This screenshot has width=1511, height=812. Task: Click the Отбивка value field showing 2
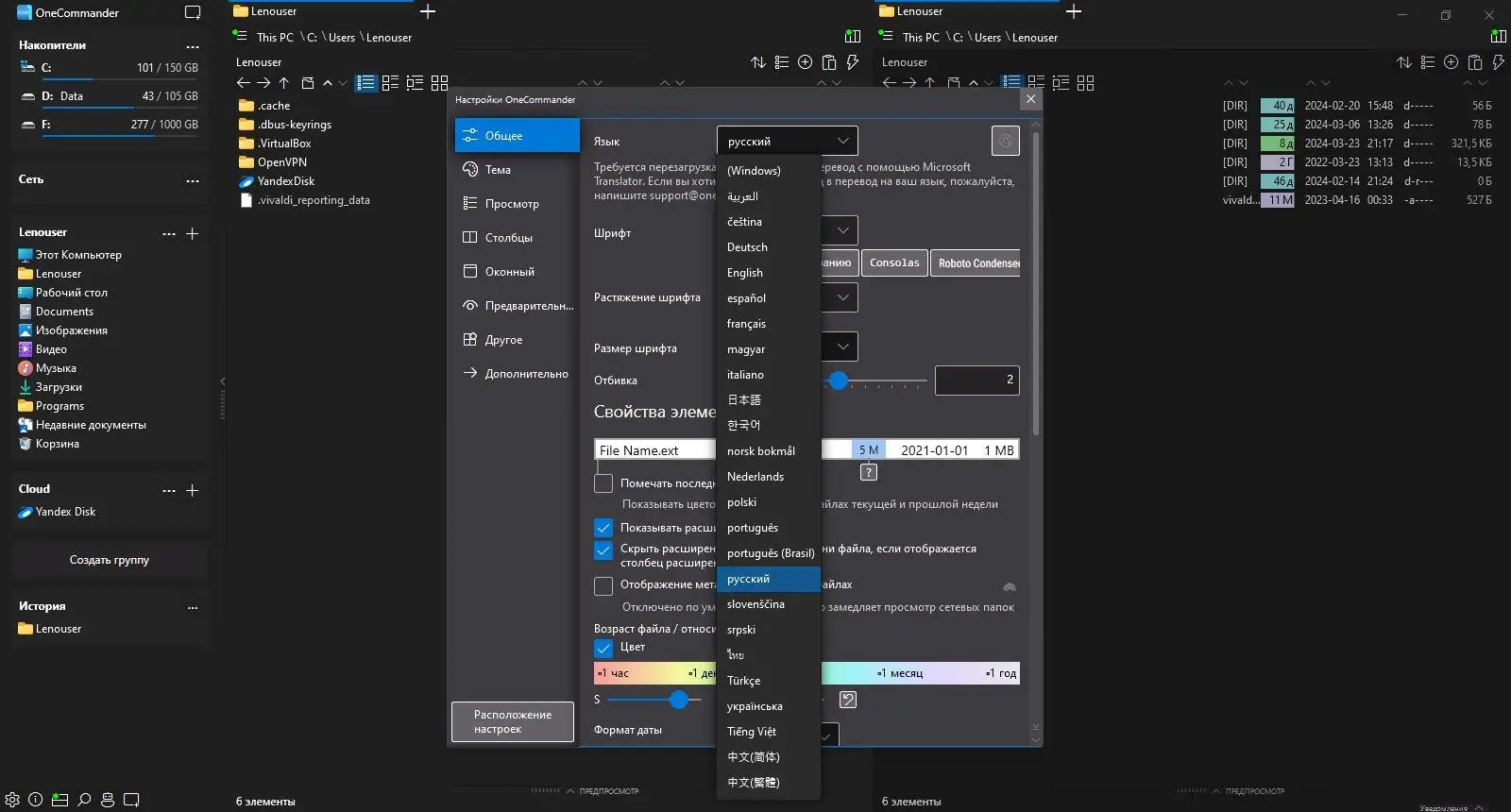coord(977,380)
